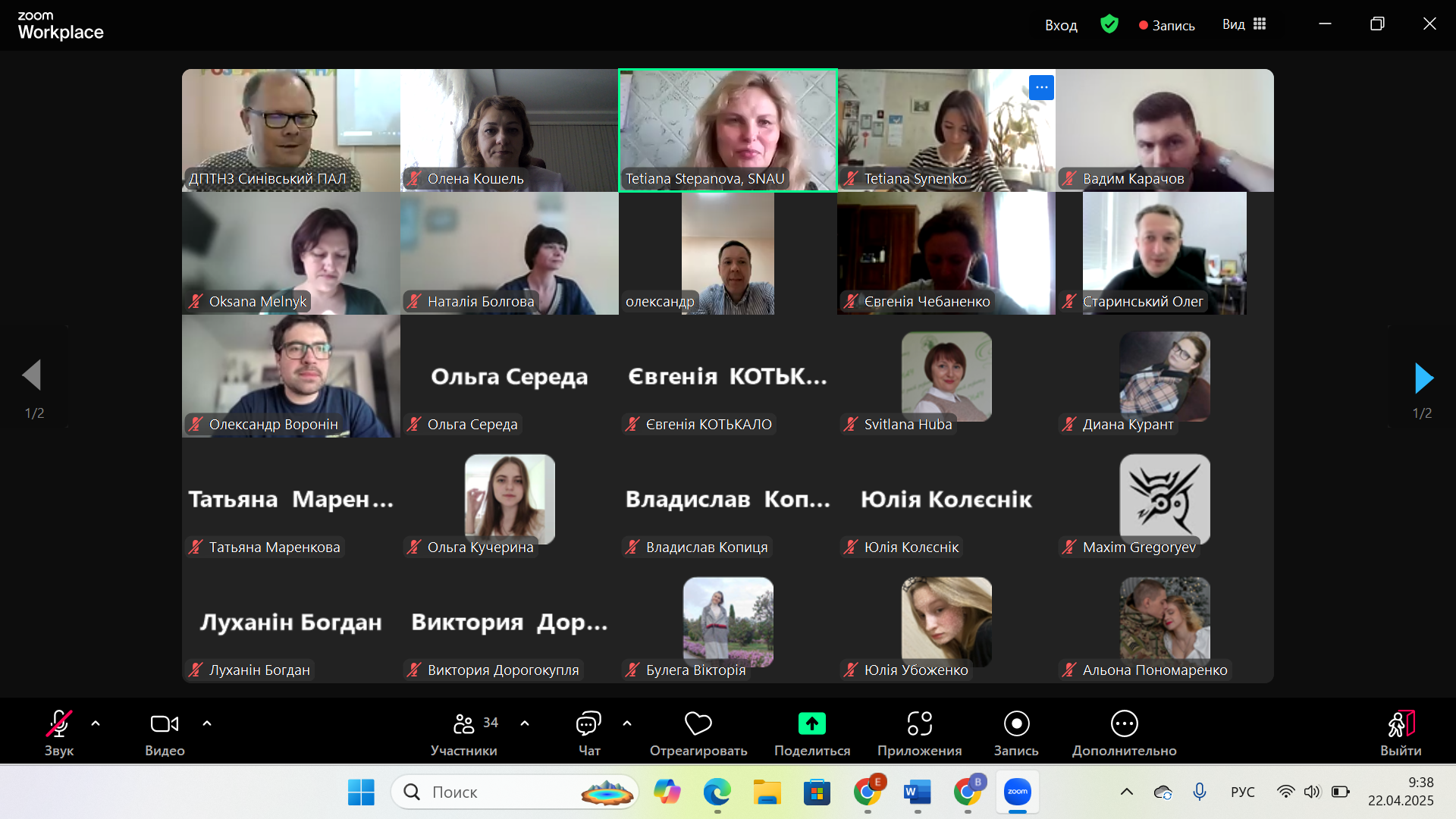Open Дополнительно more options menu
The image size is (1456, 819).
(1125, 733)
